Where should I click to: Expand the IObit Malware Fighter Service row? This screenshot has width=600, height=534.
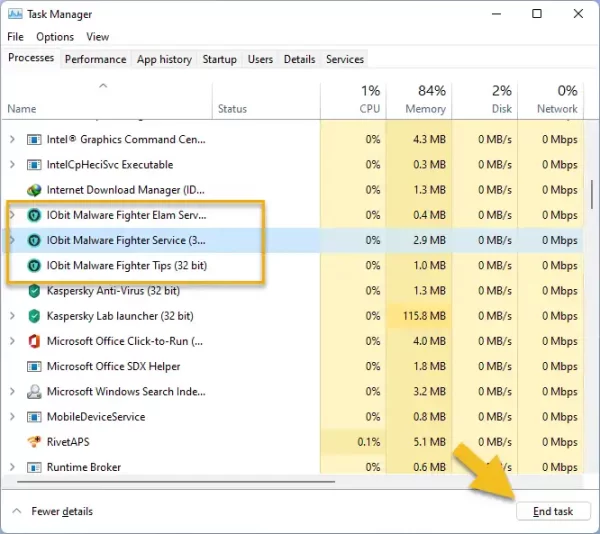pos(12,240)
